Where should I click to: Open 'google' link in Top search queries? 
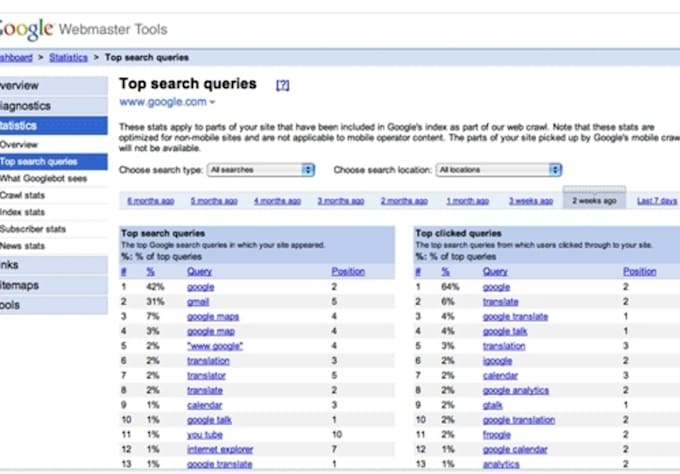[x=200, y=287]
